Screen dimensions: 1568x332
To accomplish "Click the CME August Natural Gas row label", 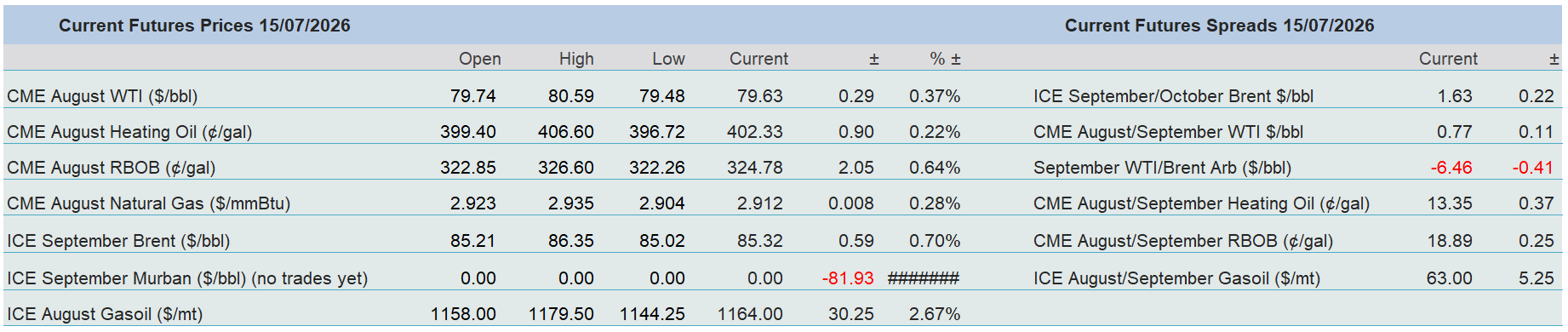I will [148, 203].
